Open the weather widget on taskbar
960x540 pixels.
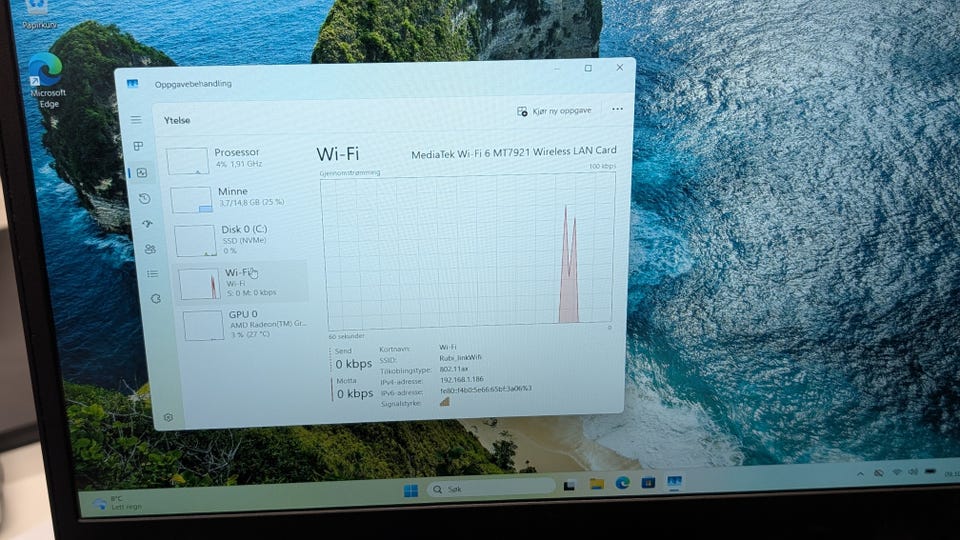(116, 503)
